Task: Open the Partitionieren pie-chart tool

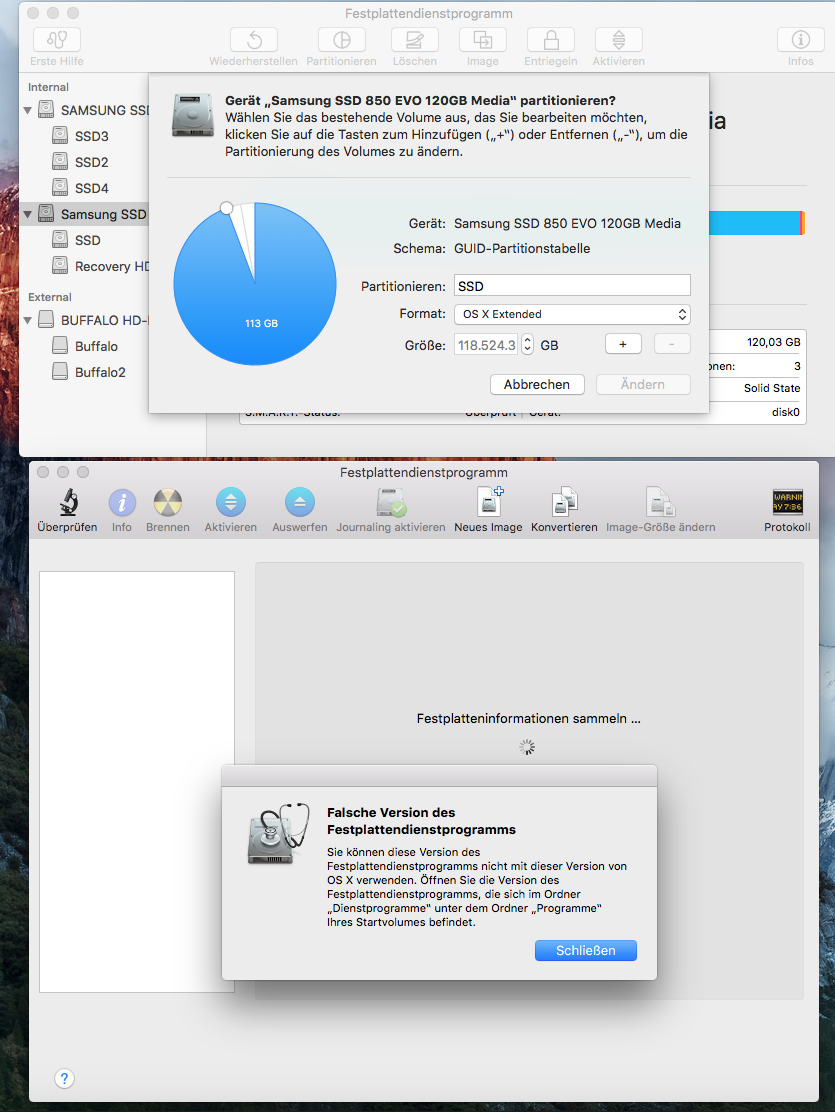Action: tap(342, 40)
